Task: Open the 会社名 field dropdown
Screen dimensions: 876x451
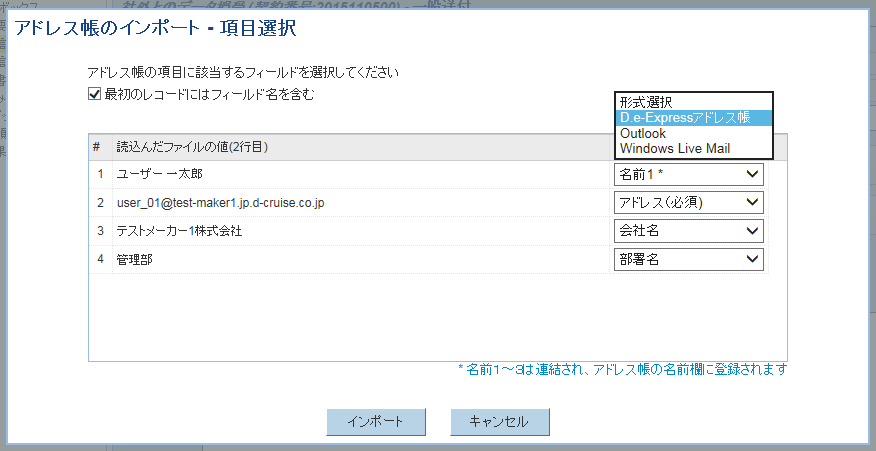Action: coord(688,231)
